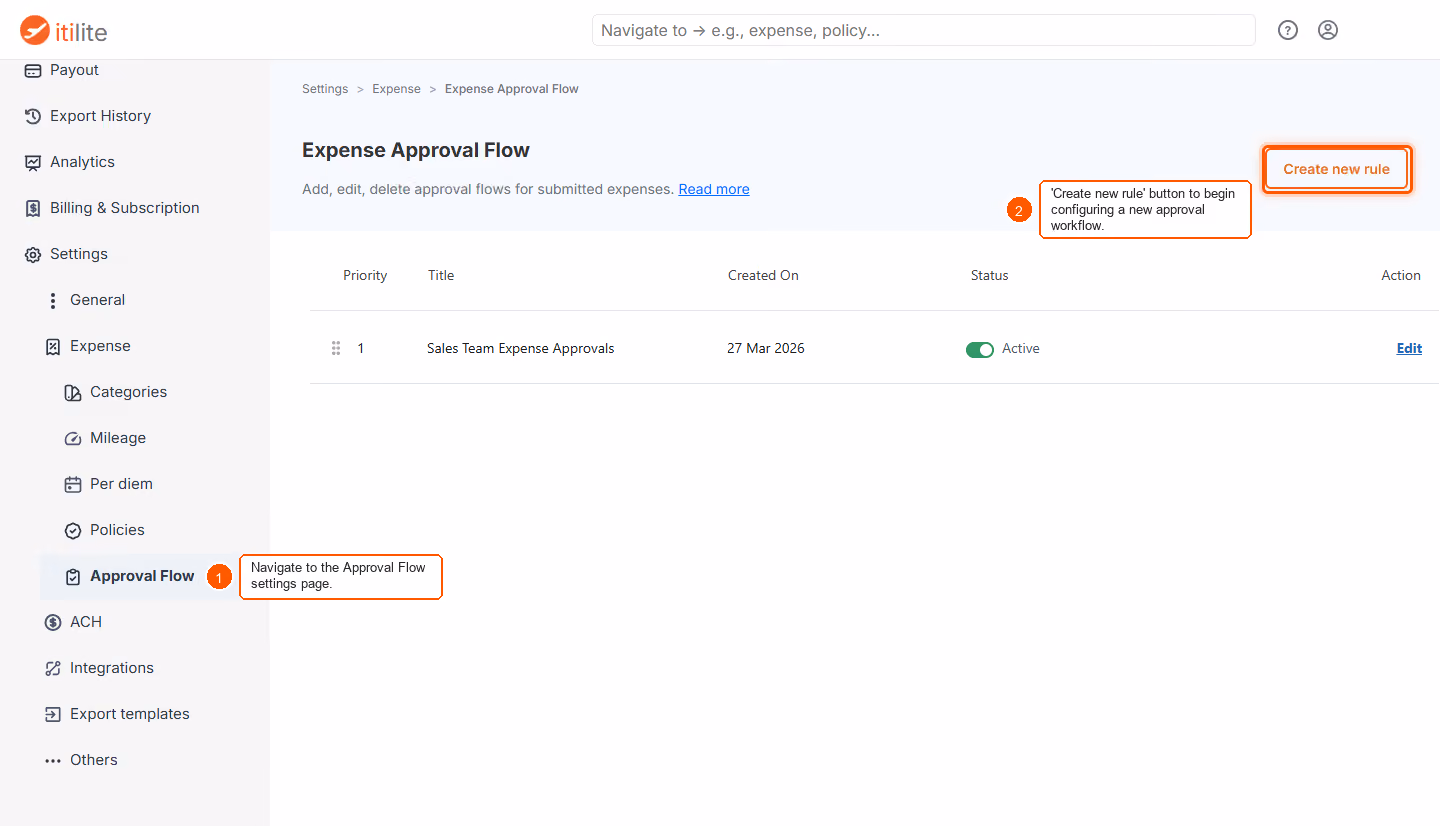This screenshot has width=1440, height=826.
Task: Open the help question mark icon
Action: coord(1288,30)
